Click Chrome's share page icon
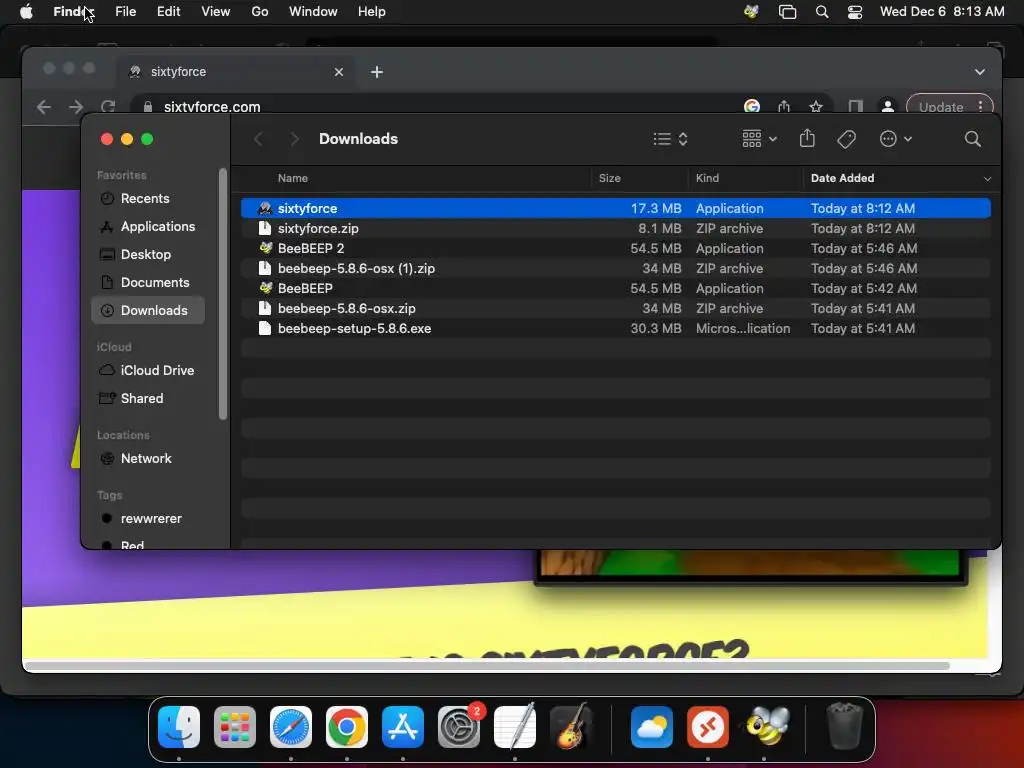Screen dimensions: 1024x768 [x=784, y=106]
